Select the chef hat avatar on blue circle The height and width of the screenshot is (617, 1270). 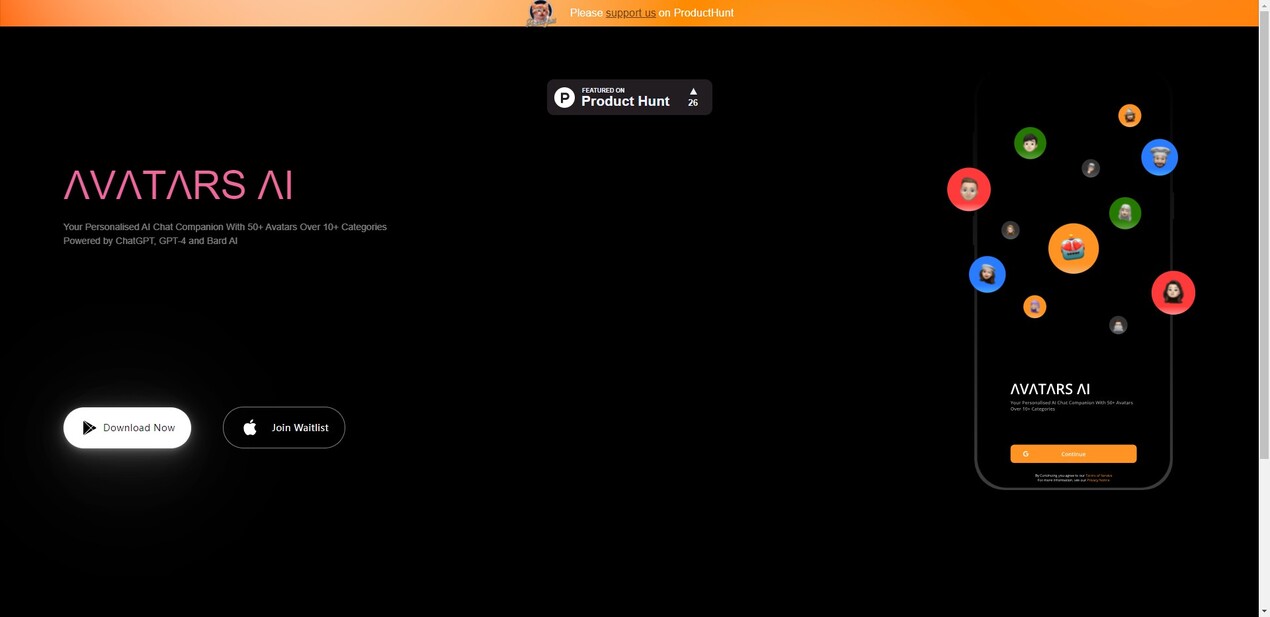point(1159,157)
